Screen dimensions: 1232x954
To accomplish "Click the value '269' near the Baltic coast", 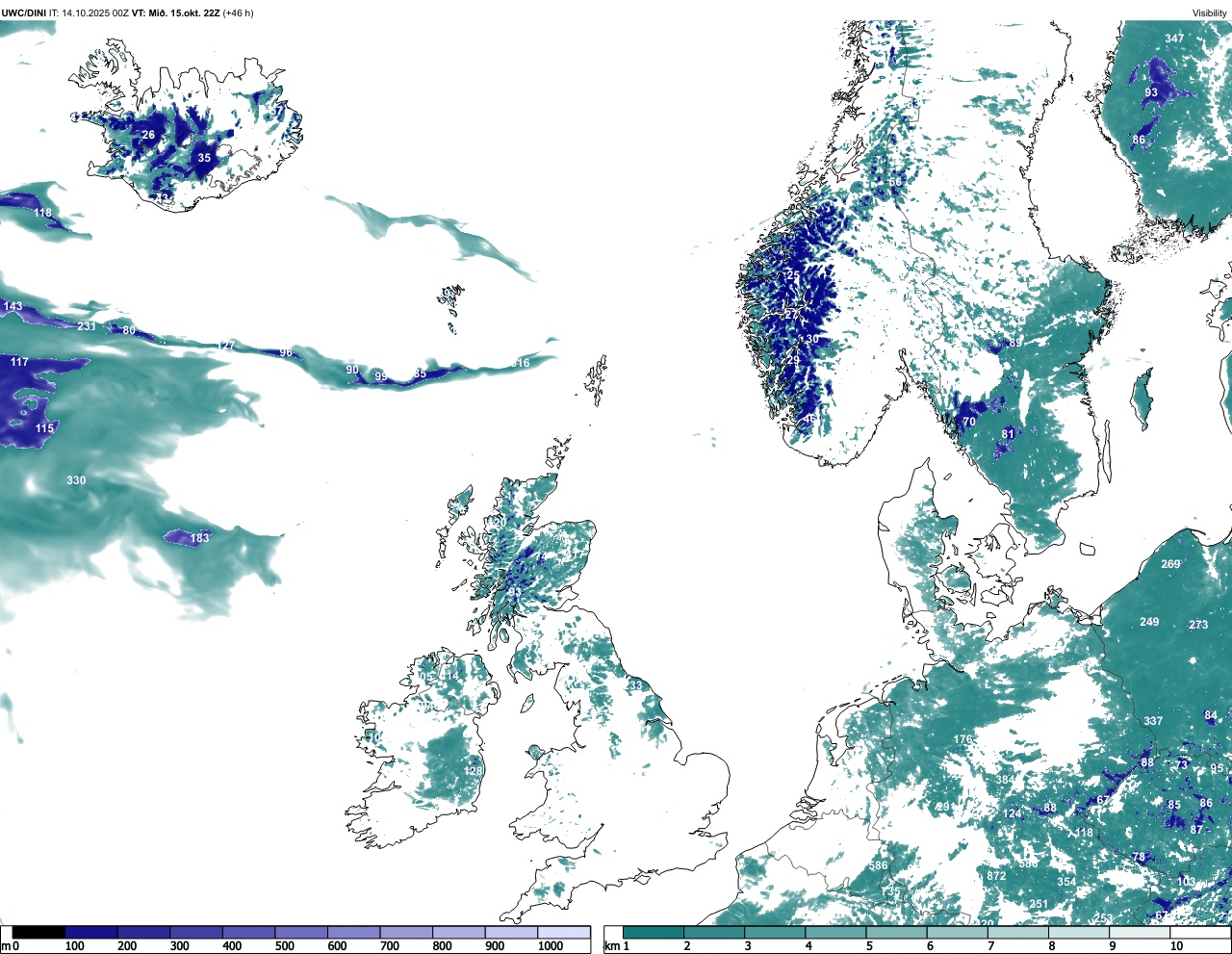I will (1170, 564).
